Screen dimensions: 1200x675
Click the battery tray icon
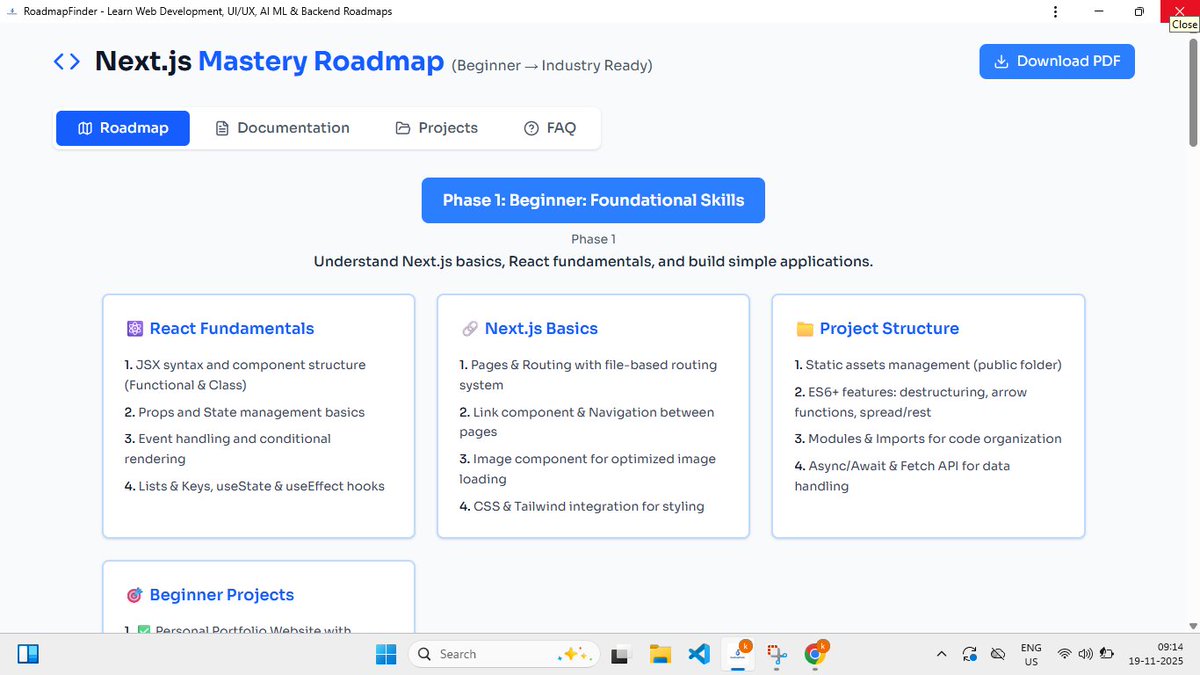(x=1107, y=655)
